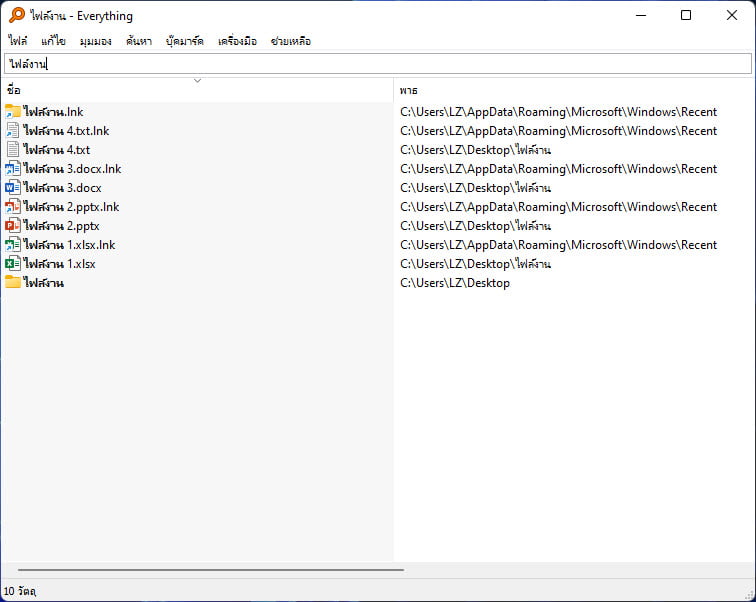
Task: Open the มุมมอง (View) menu
Action: [95, 41]
